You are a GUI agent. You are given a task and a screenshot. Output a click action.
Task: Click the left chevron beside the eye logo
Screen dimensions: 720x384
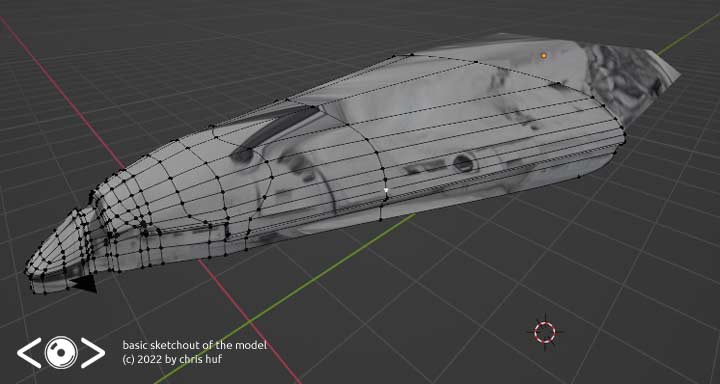tap(29, 353)
